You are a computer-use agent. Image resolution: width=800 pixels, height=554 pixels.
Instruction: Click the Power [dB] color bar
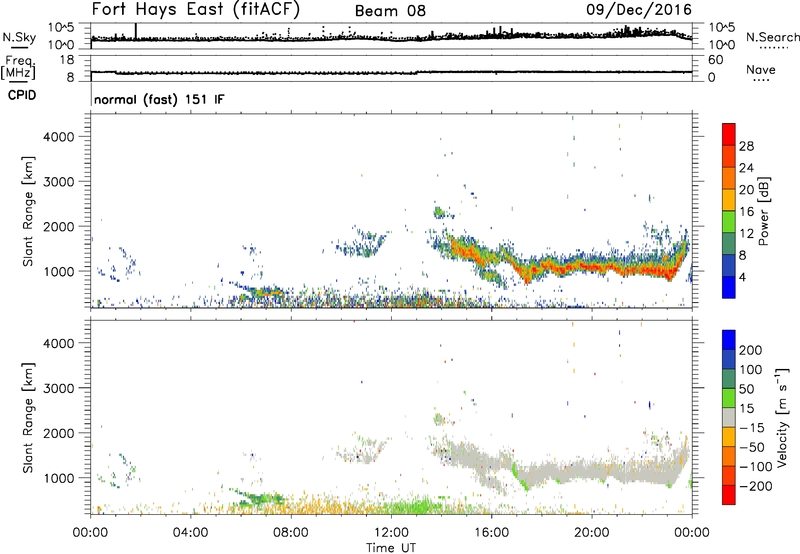729,210
